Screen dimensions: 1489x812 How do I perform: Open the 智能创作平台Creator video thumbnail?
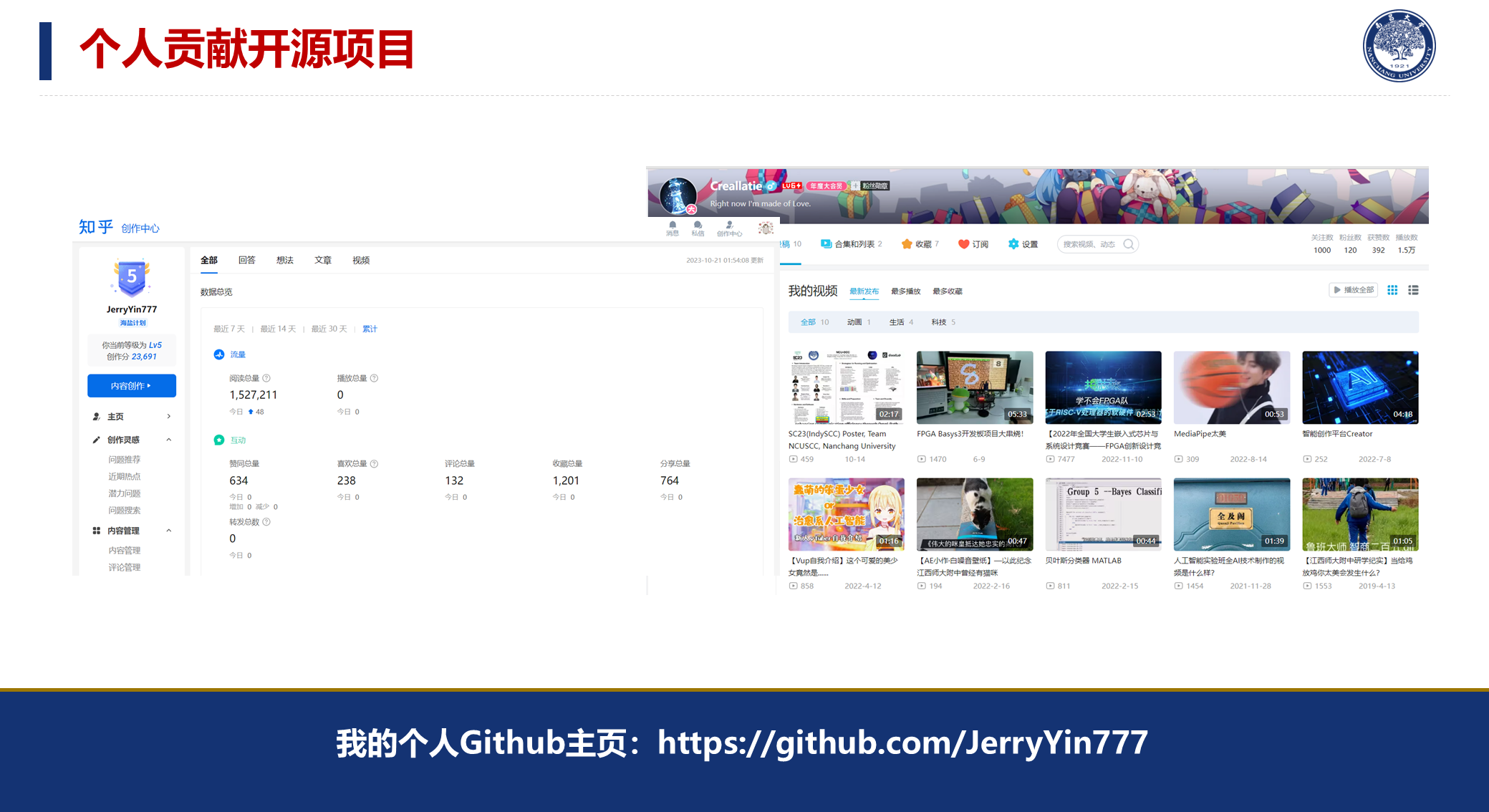[1360, 387]
